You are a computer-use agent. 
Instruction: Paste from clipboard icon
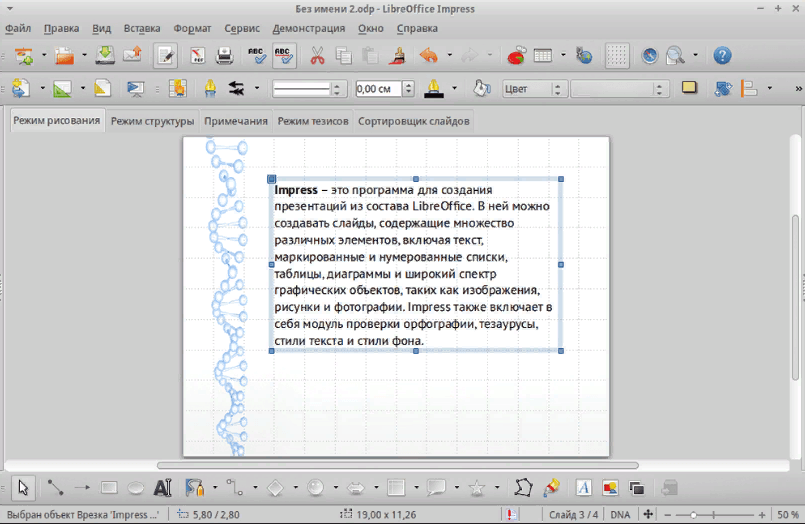[x=370, y=55]
